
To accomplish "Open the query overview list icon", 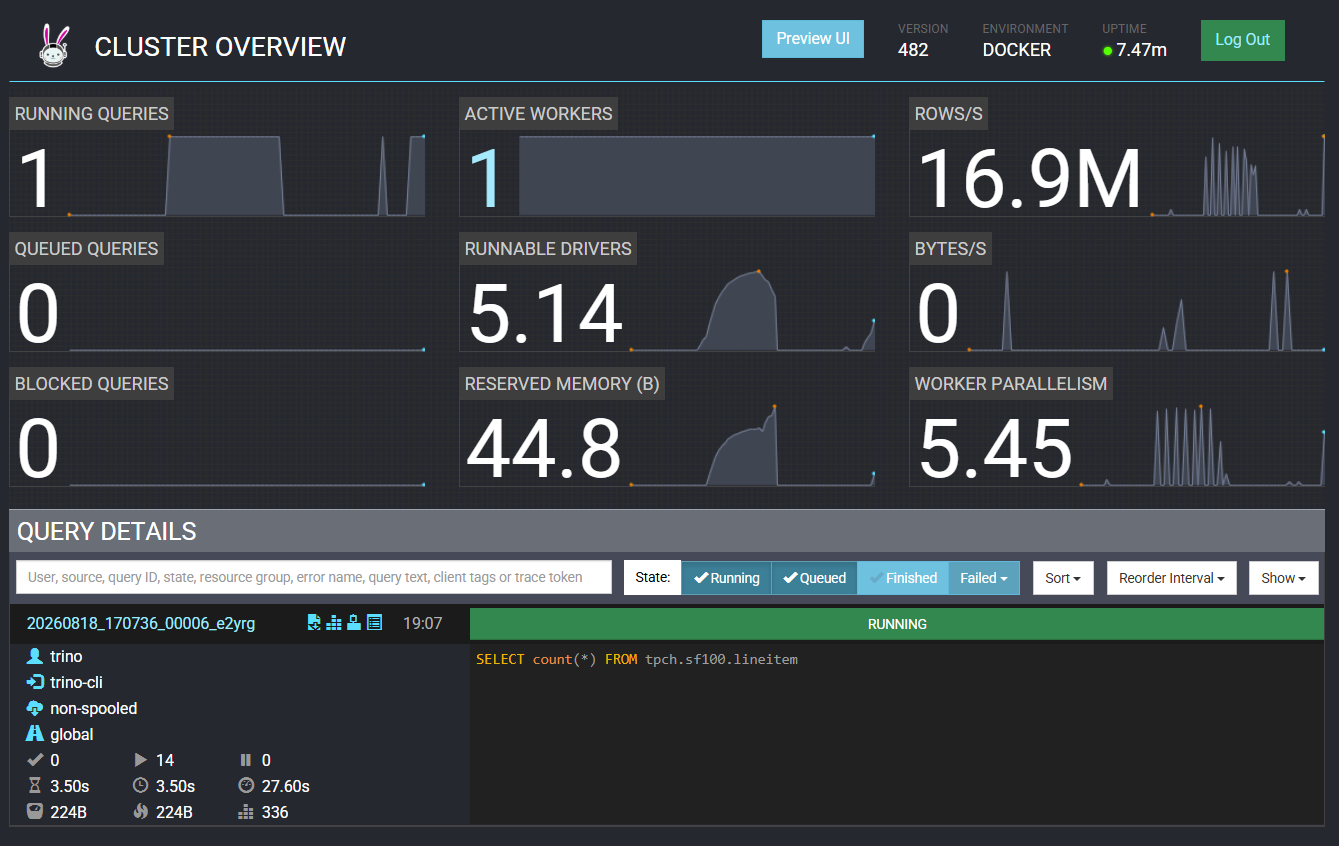I will (x=374, y=623).
